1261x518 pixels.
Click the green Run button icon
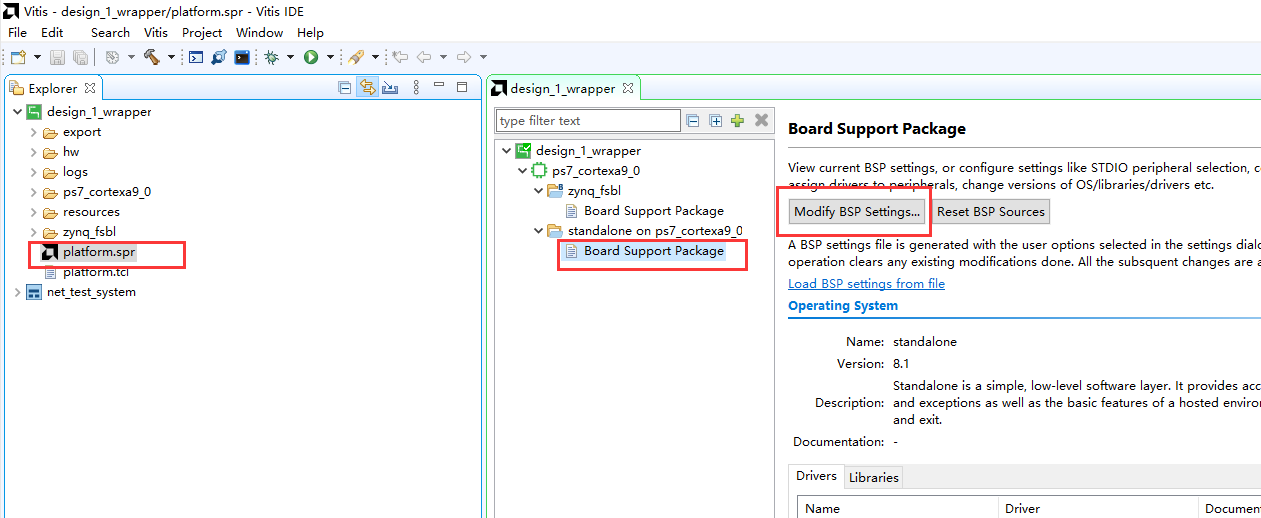311,57
